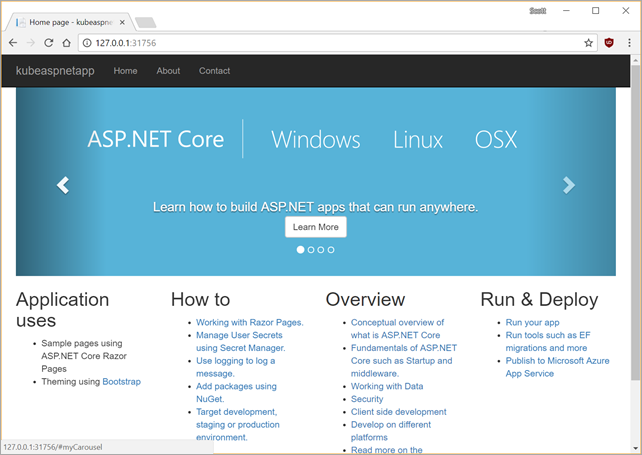The height and width of the screenshot is (455, 642).
Task: Click the scrollbar down arrow
Action: pyautogui.click(x=635, y=448)
